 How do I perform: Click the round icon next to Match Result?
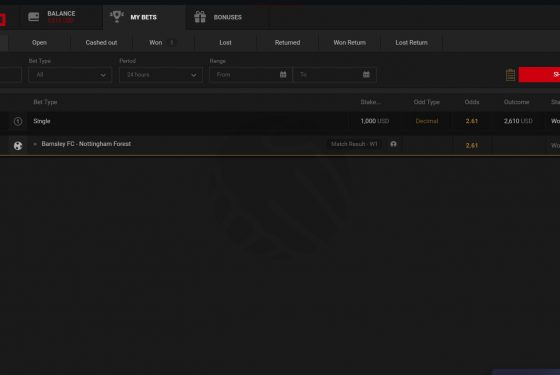pos(393,144)
